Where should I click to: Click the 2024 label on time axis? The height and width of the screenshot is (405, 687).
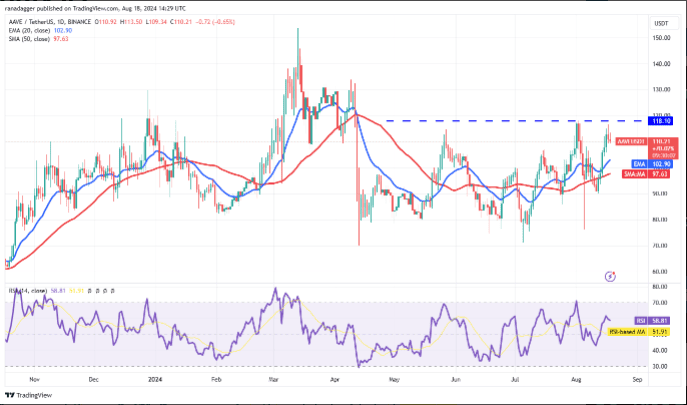[155, 380]
